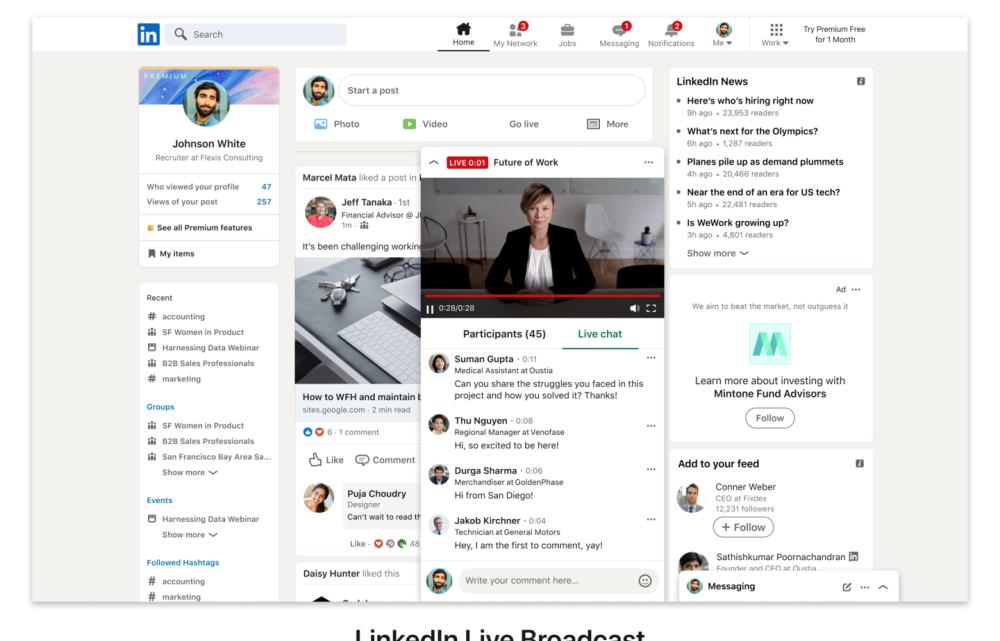The image size is (1000, 641).
Task: Click the red video progress bar
Action: (x=542, y=297)
